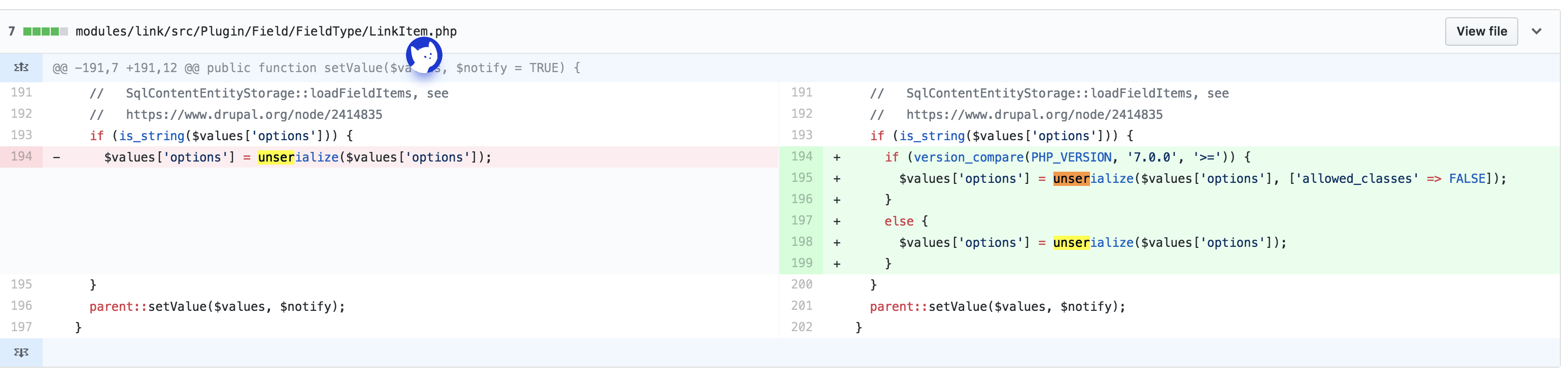1568x384 pixels.
Task: Click the minus marker on deleted line 194
Action: click(57, 157)
